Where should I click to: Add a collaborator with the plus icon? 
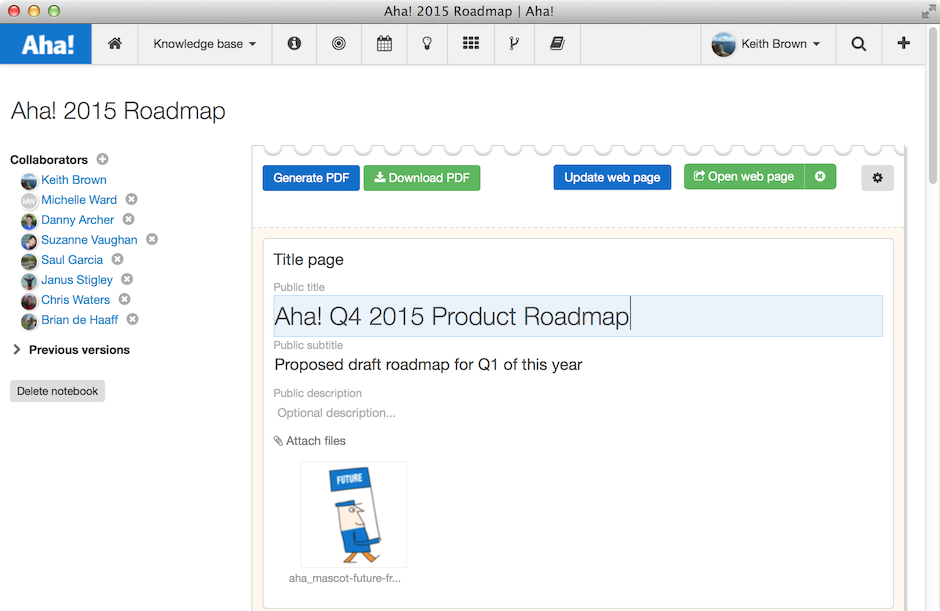tap(102, 159)
